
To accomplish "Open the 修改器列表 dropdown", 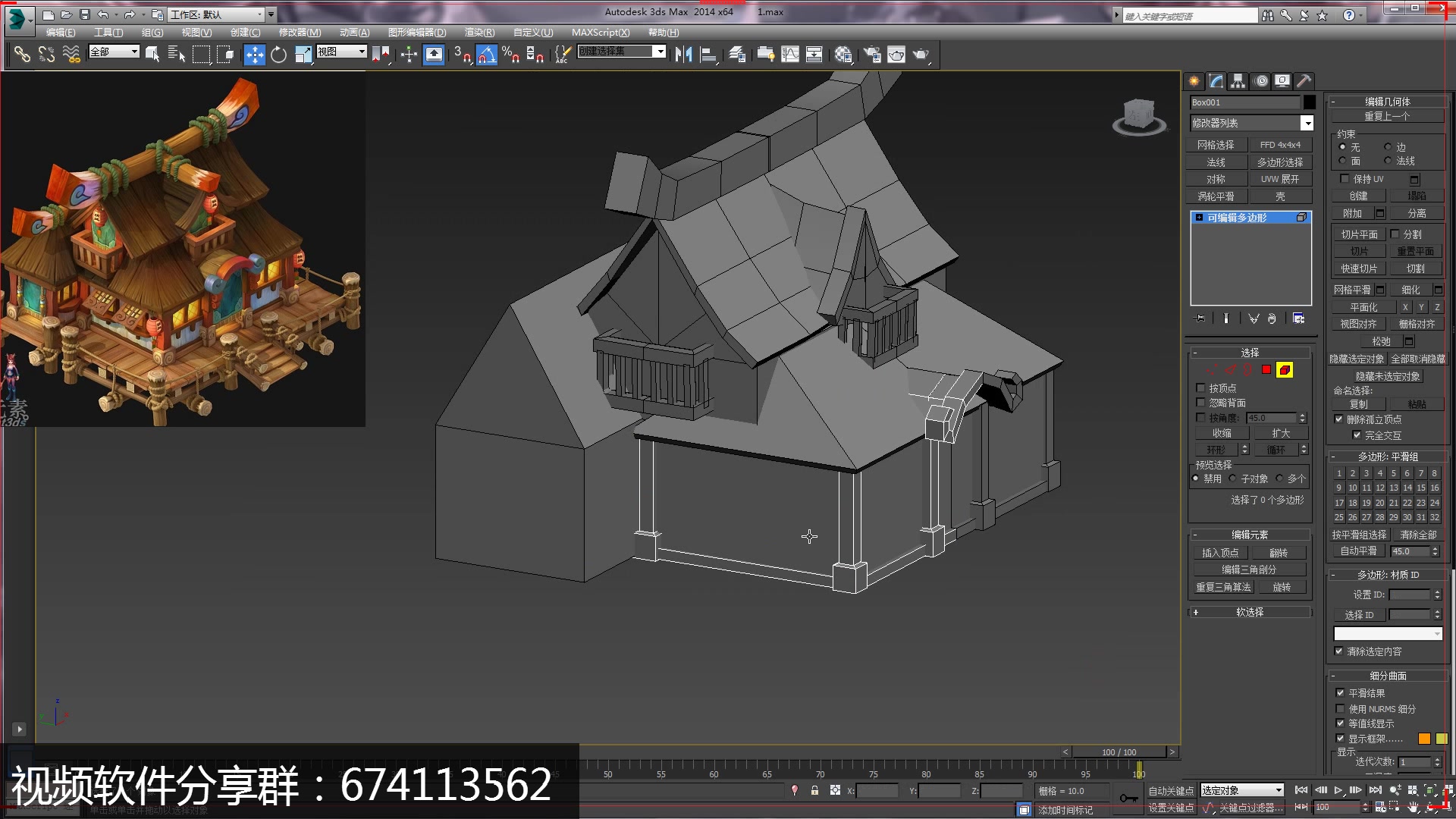I will (1252, 123).
